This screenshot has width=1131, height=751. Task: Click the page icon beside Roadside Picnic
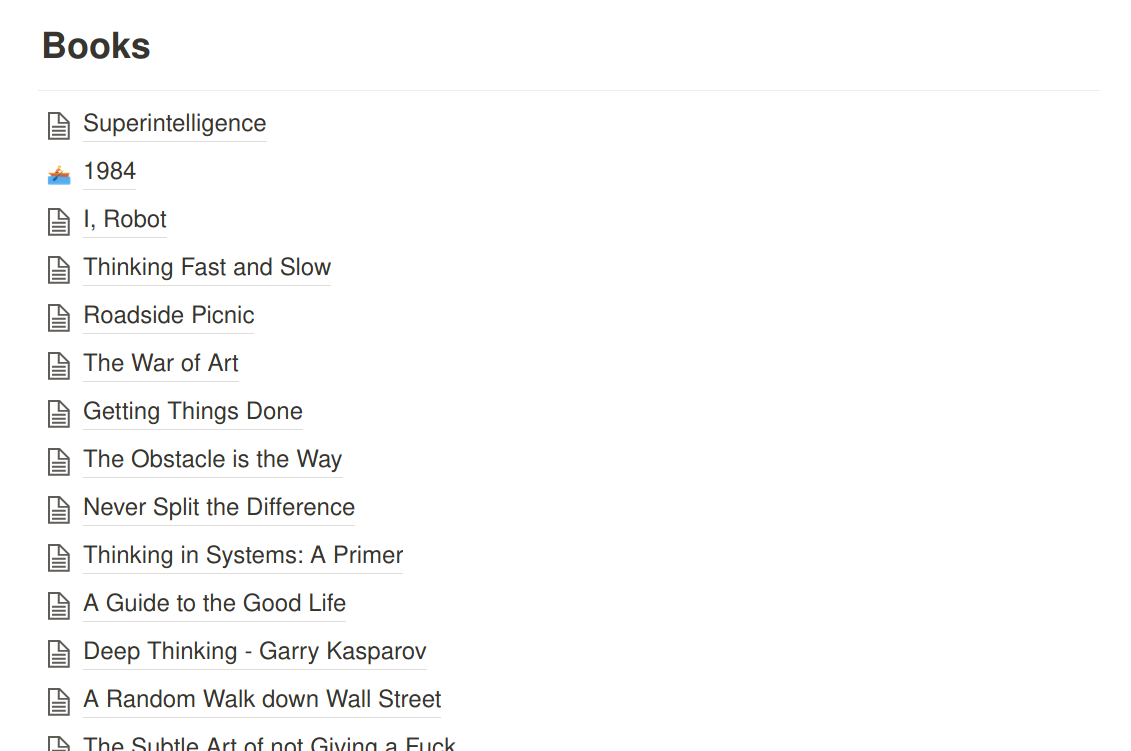[x=59, y=317]
